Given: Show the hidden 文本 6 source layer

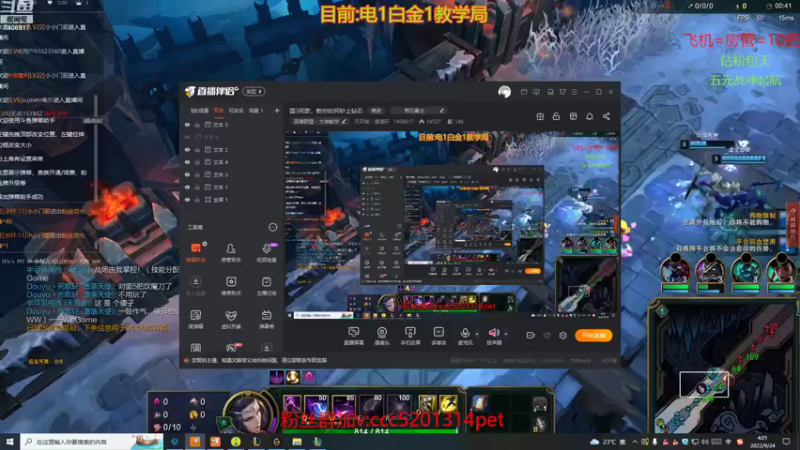Looking at the screenshot, I should click(x=187, y=137).
